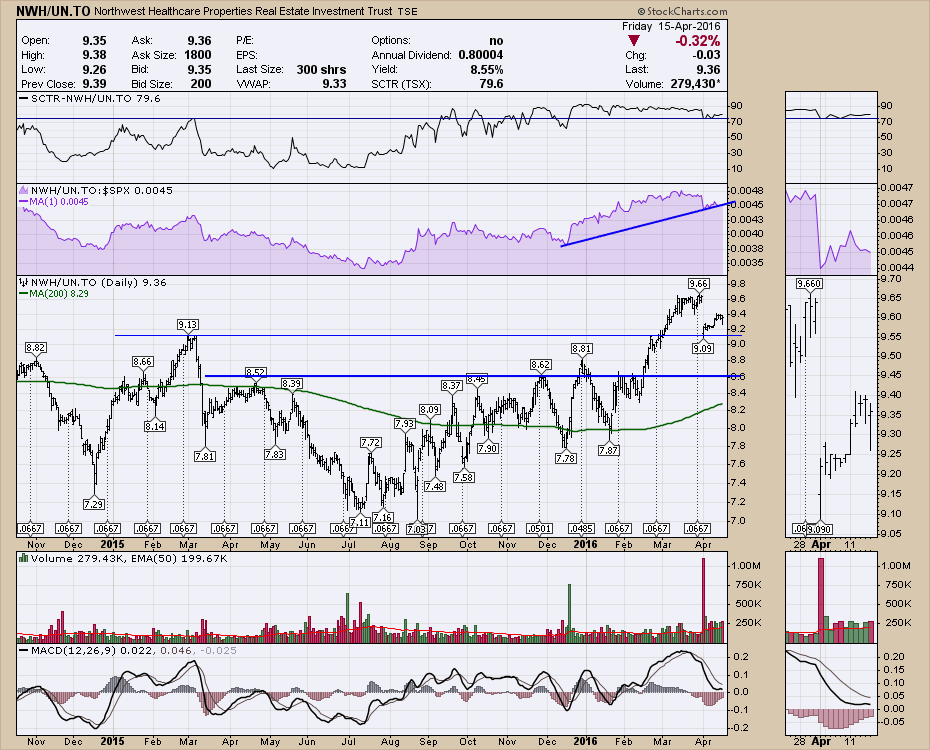The width and height of the screenshot is (930, 750).
Task: Click the 9.13 peak price label
Action: (187, 325)
